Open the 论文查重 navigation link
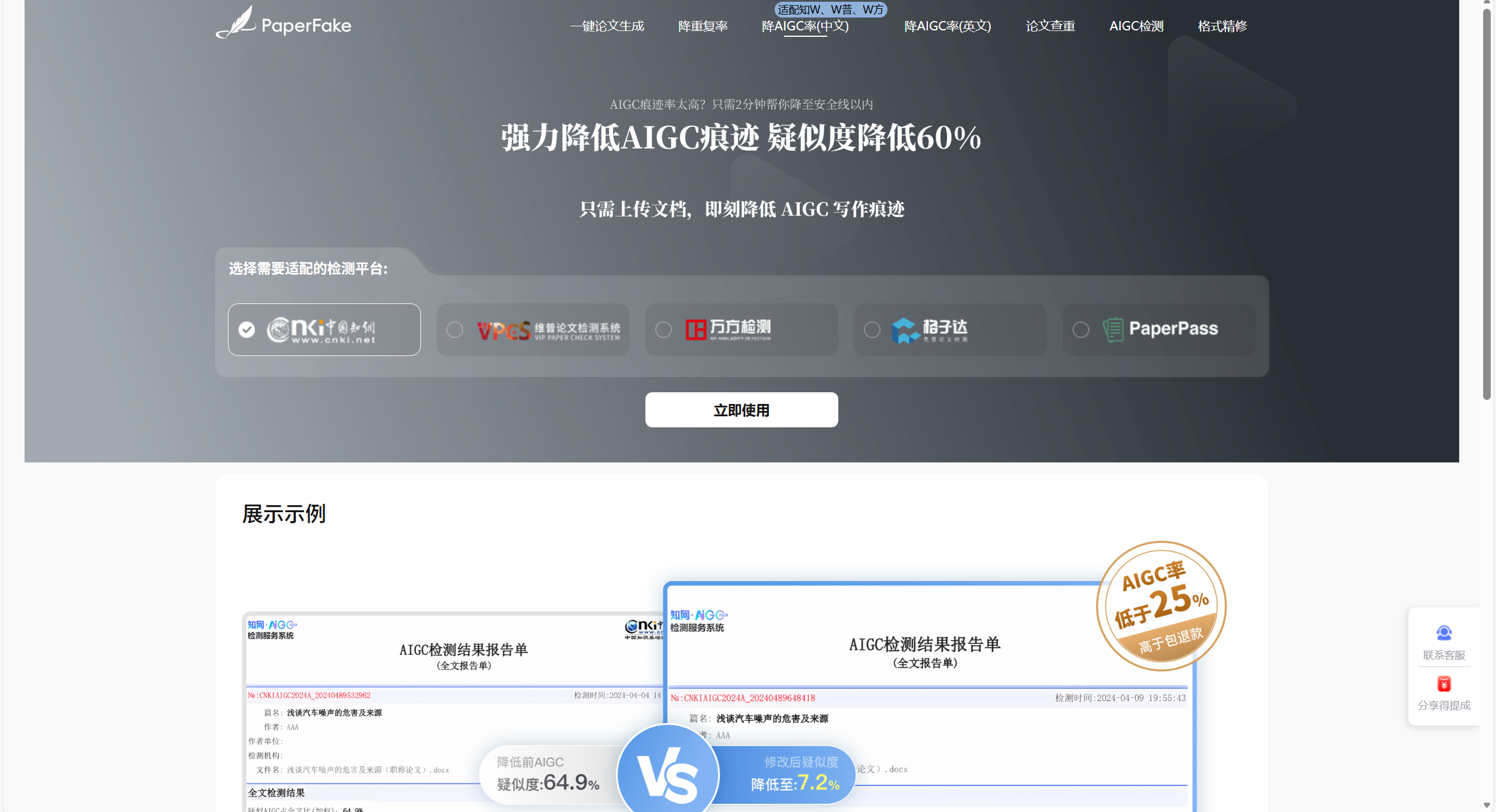Screen dimensions: 1496x812 click(x=1050, y=26)
